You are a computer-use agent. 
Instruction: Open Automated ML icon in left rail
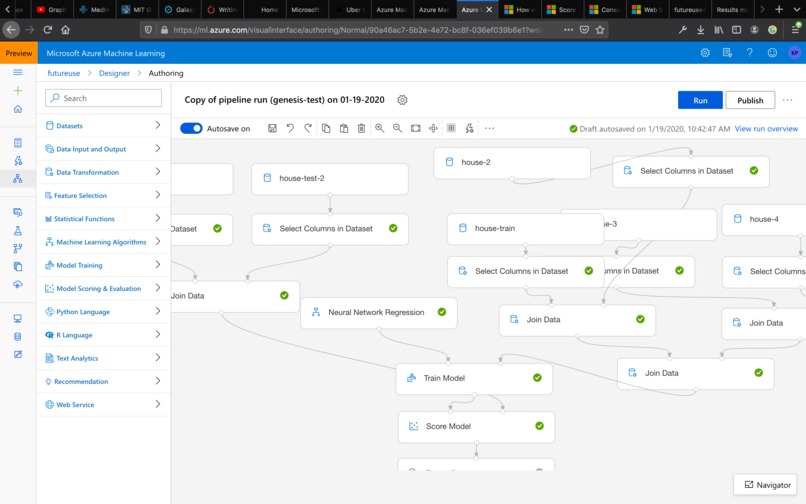(18, 160)
